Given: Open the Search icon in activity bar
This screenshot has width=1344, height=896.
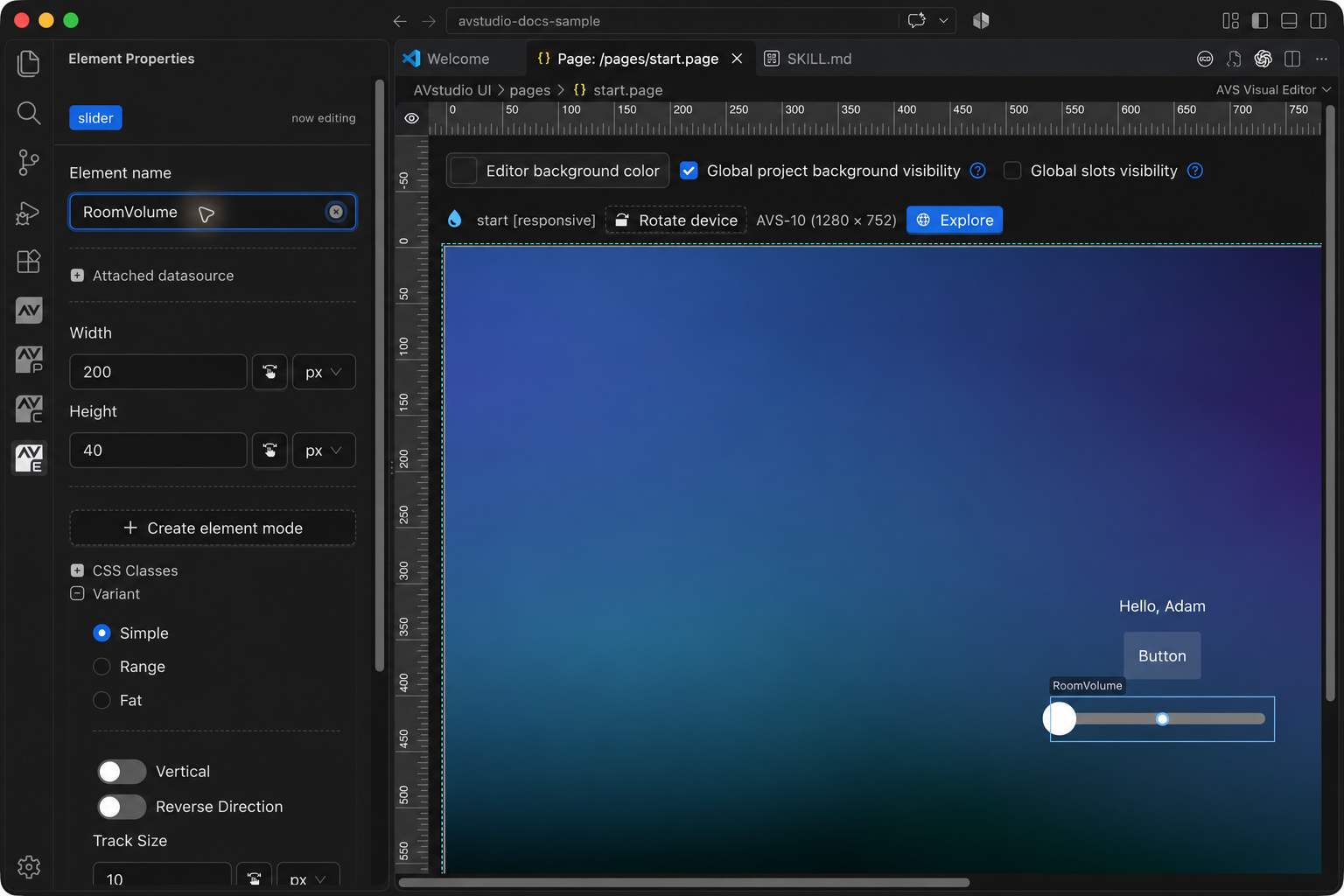Looking at the screenshot, I should pos(29,113).
